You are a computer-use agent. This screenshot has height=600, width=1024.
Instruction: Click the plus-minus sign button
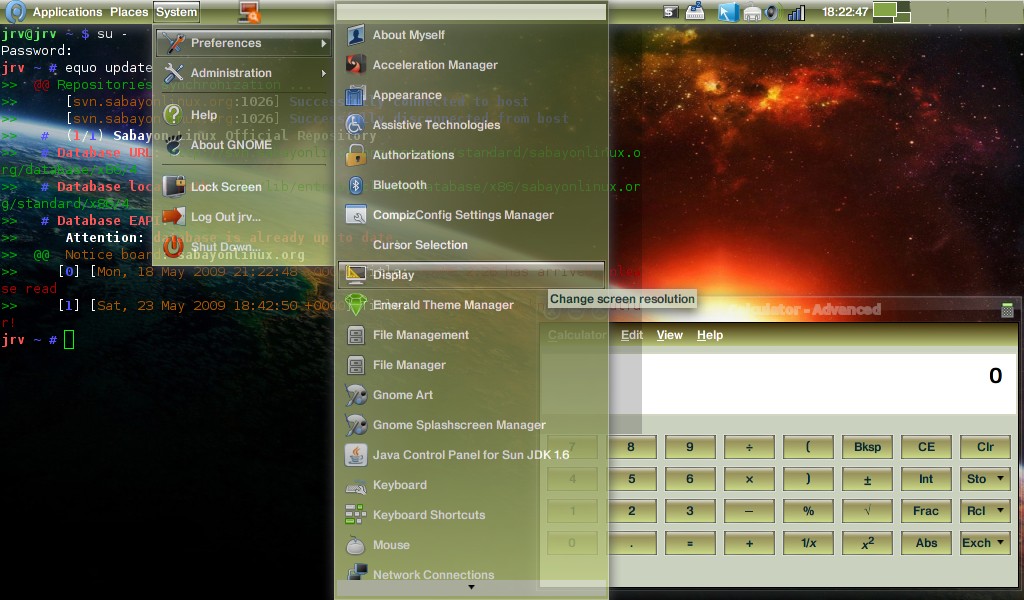pyautogui.click(x=867, y=479)
